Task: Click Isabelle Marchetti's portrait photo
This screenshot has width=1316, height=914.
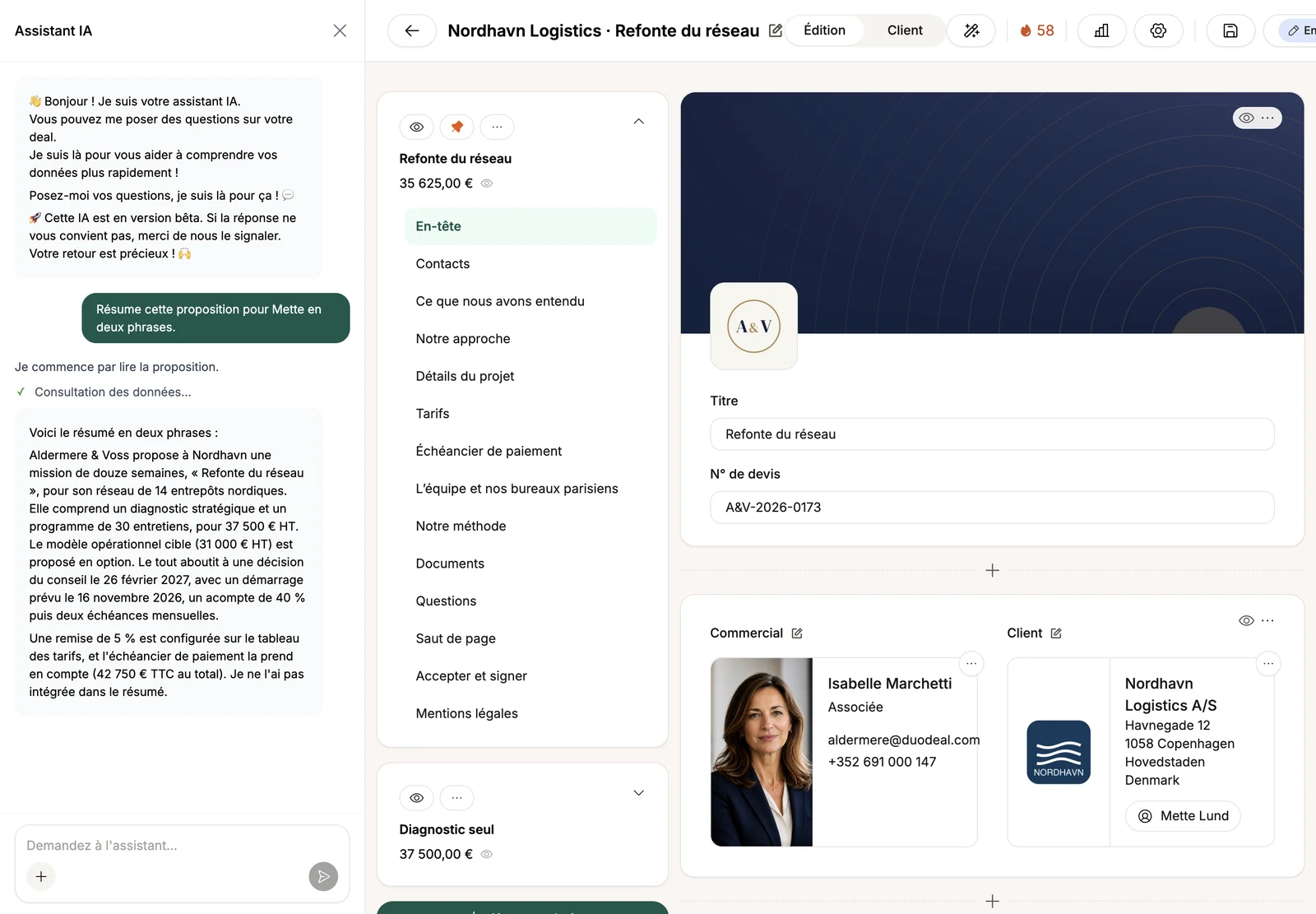Action: (762, 752)
